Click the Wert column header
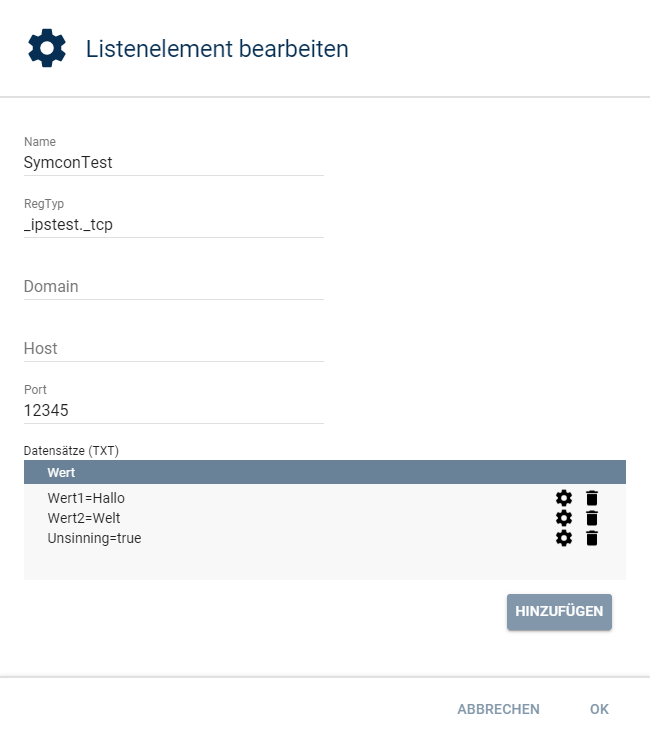650x742 pixels. pos(62,472)
